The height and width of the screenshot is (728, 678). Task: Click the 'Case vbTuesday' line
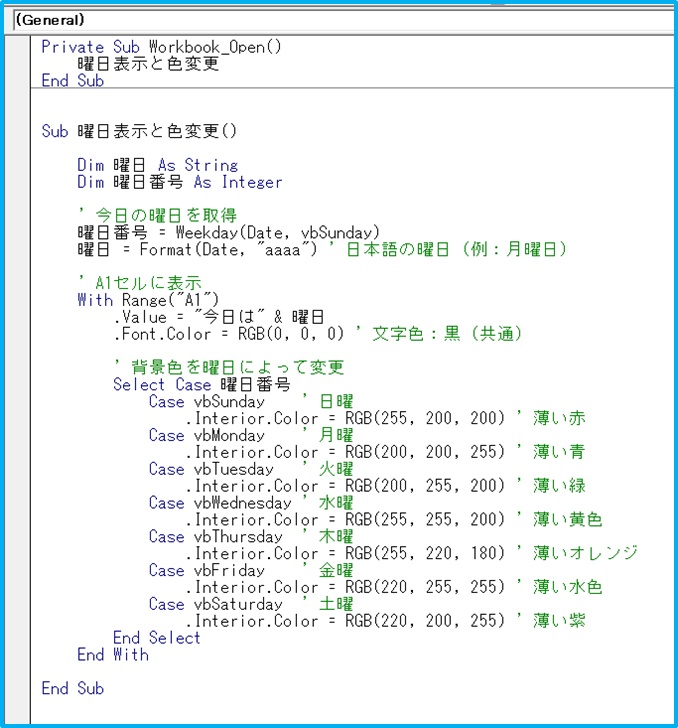pos(251,469)
